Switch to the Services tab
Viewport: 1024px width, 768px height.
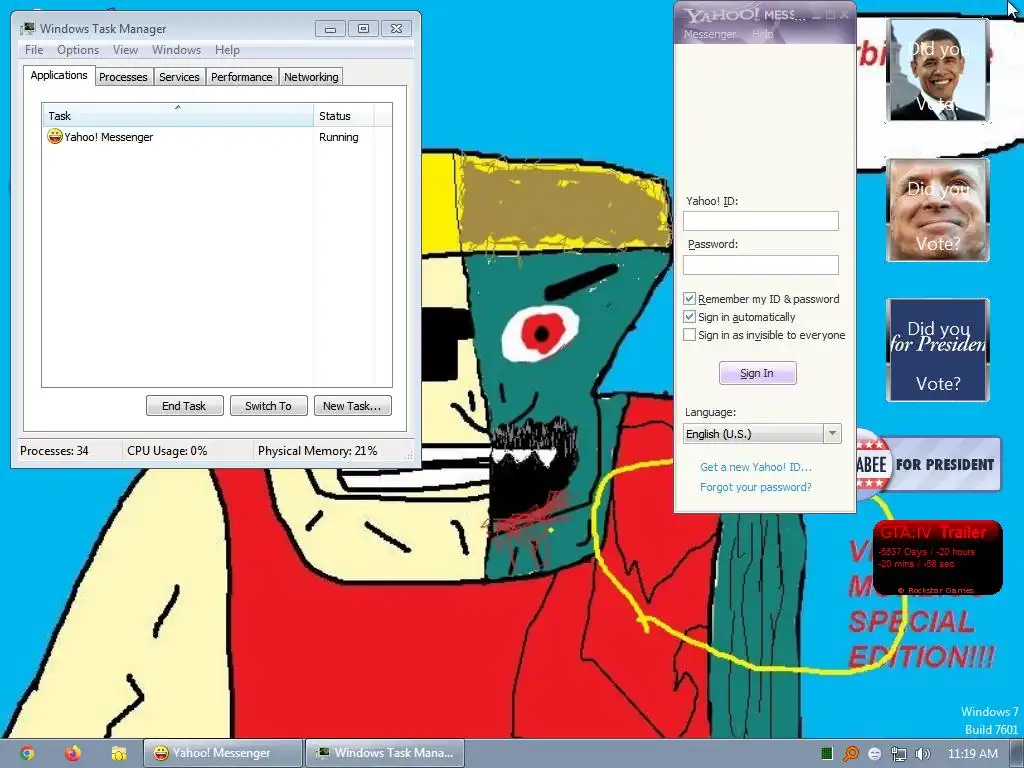tap(179, 77)
